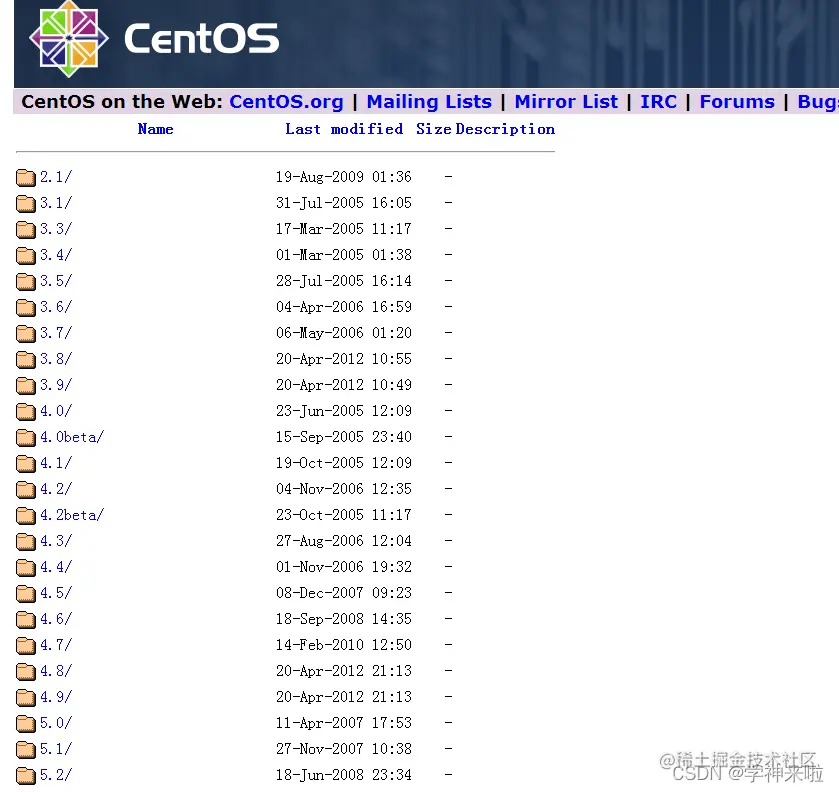Screen dimensions: 839x792
Task: Open the 3.7/ directory link
Action: pos(56,333)
